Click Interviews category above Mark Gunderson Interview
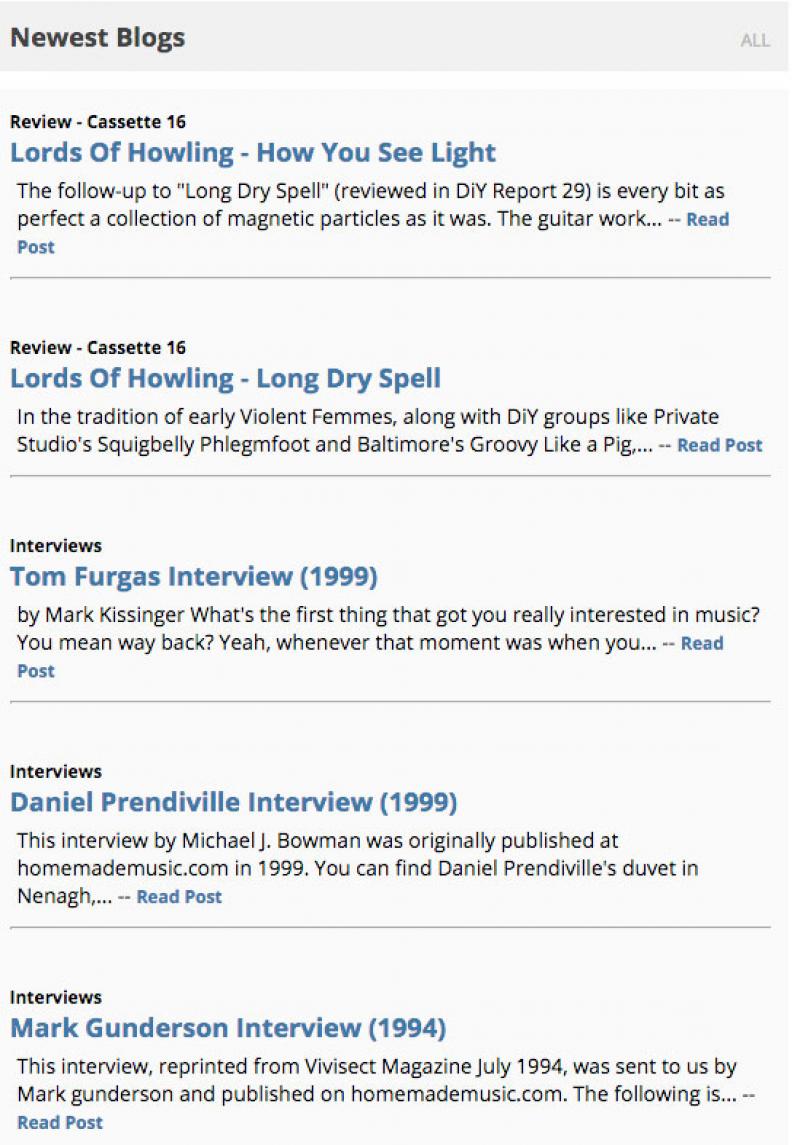 coord(56,998)
